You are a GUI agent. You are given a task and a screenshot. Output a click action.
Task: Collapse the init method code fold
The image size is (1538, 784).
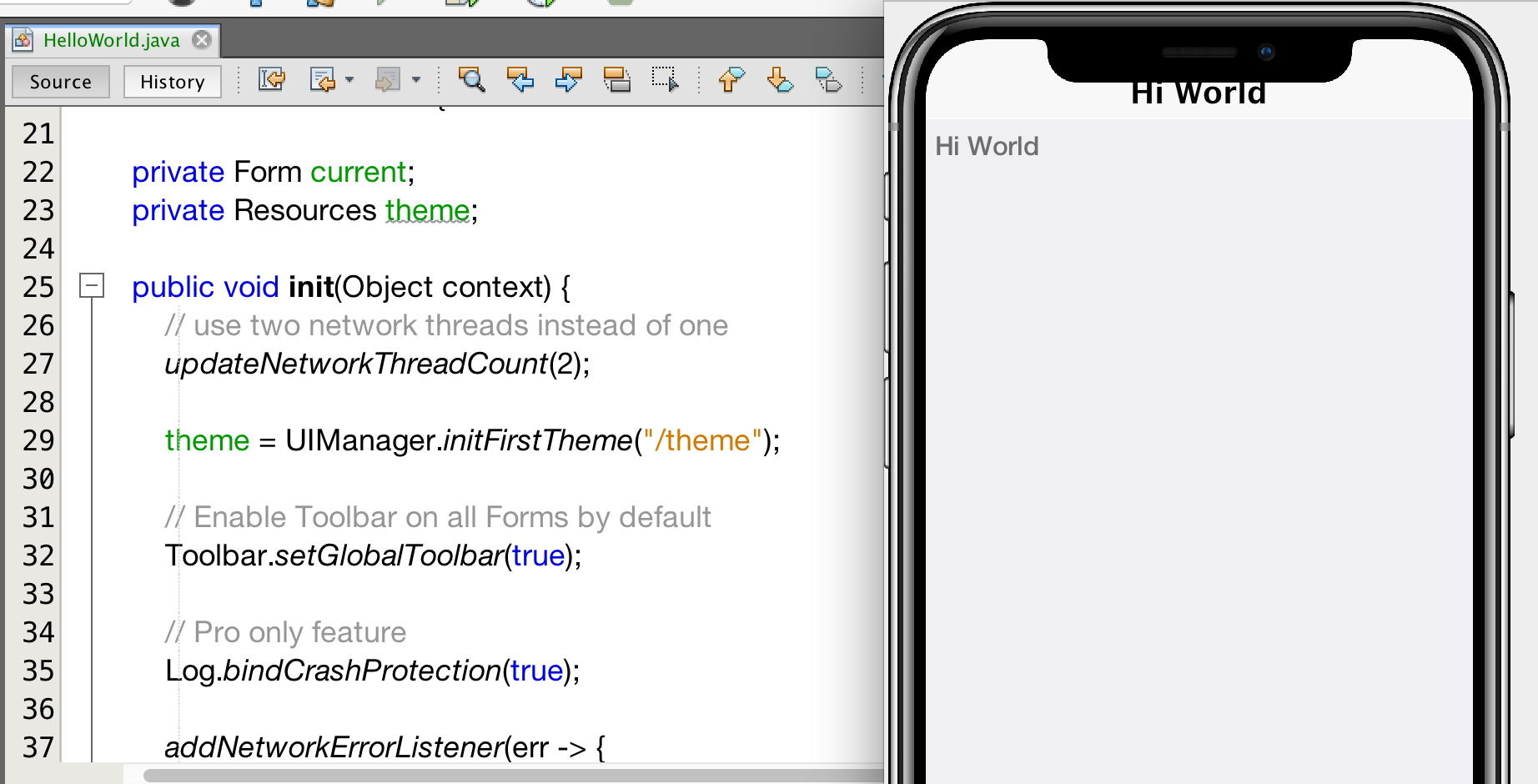point(92,287)
